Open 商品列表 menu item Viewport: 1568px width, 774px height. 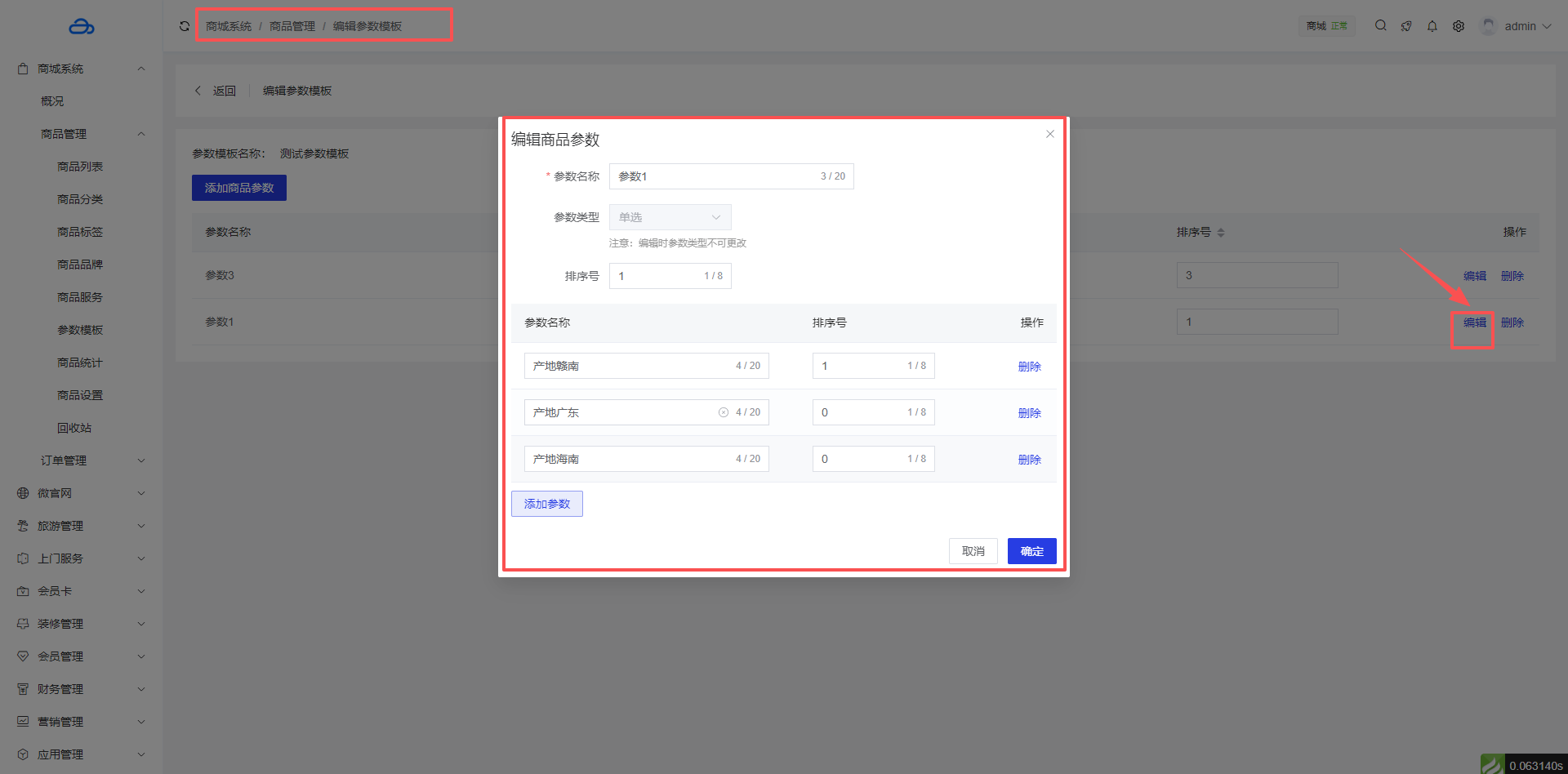[x=80, y=167]
